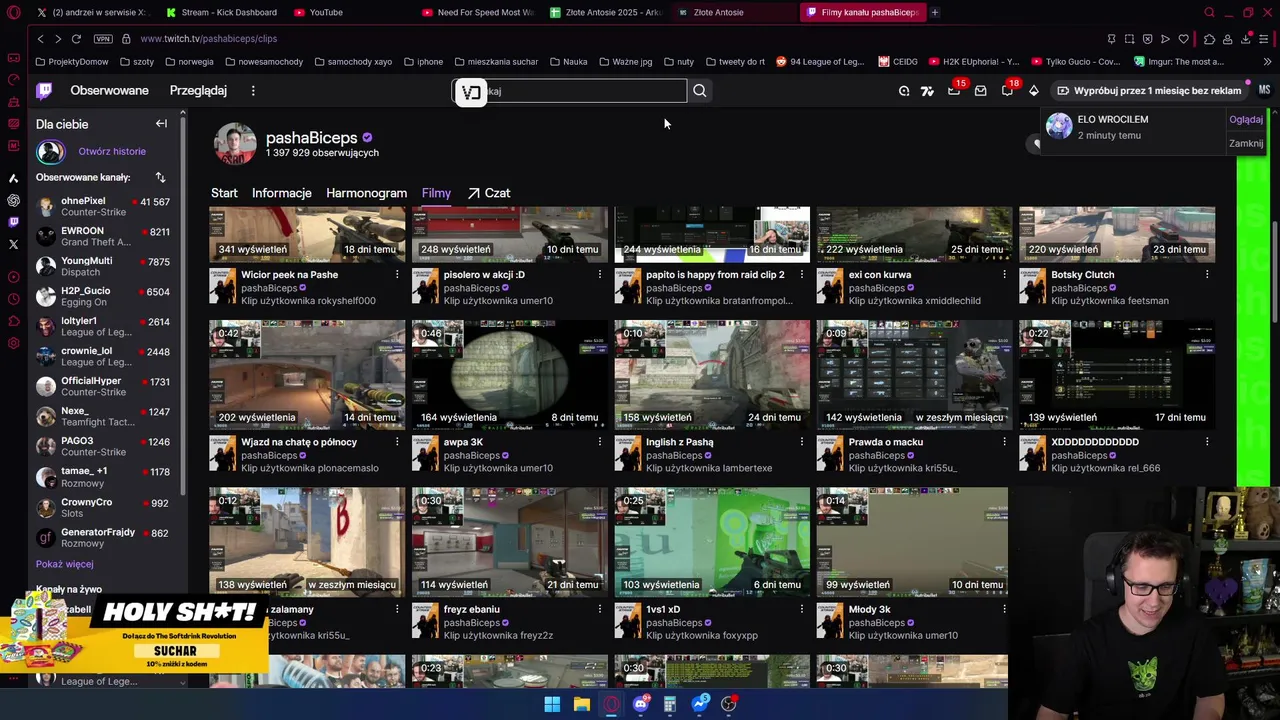Open Twitch inbox icon with 15 badge
This screenshot has height=720, width=1280.
click(x=954, y=91)
